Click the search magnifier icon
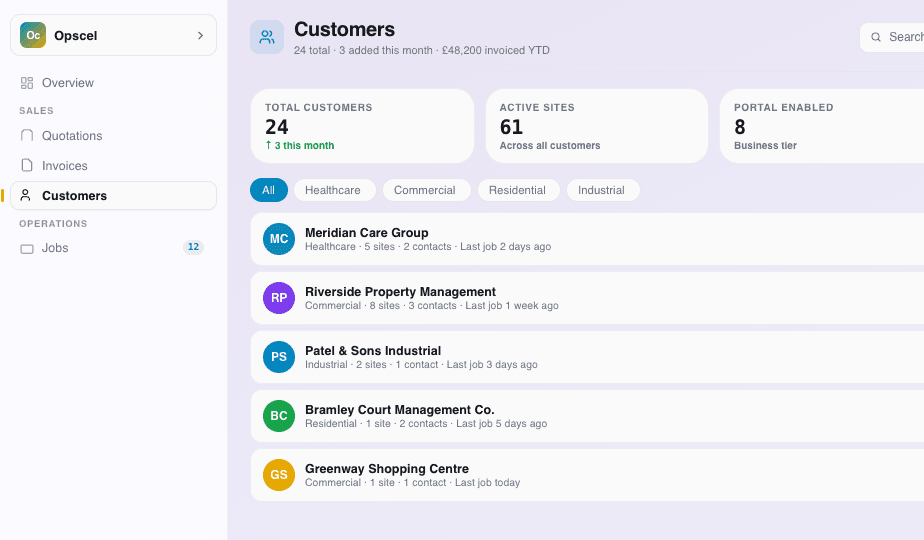Image resolution: width=924 pixels, height=540 pixels. click(x=876, y=37)
